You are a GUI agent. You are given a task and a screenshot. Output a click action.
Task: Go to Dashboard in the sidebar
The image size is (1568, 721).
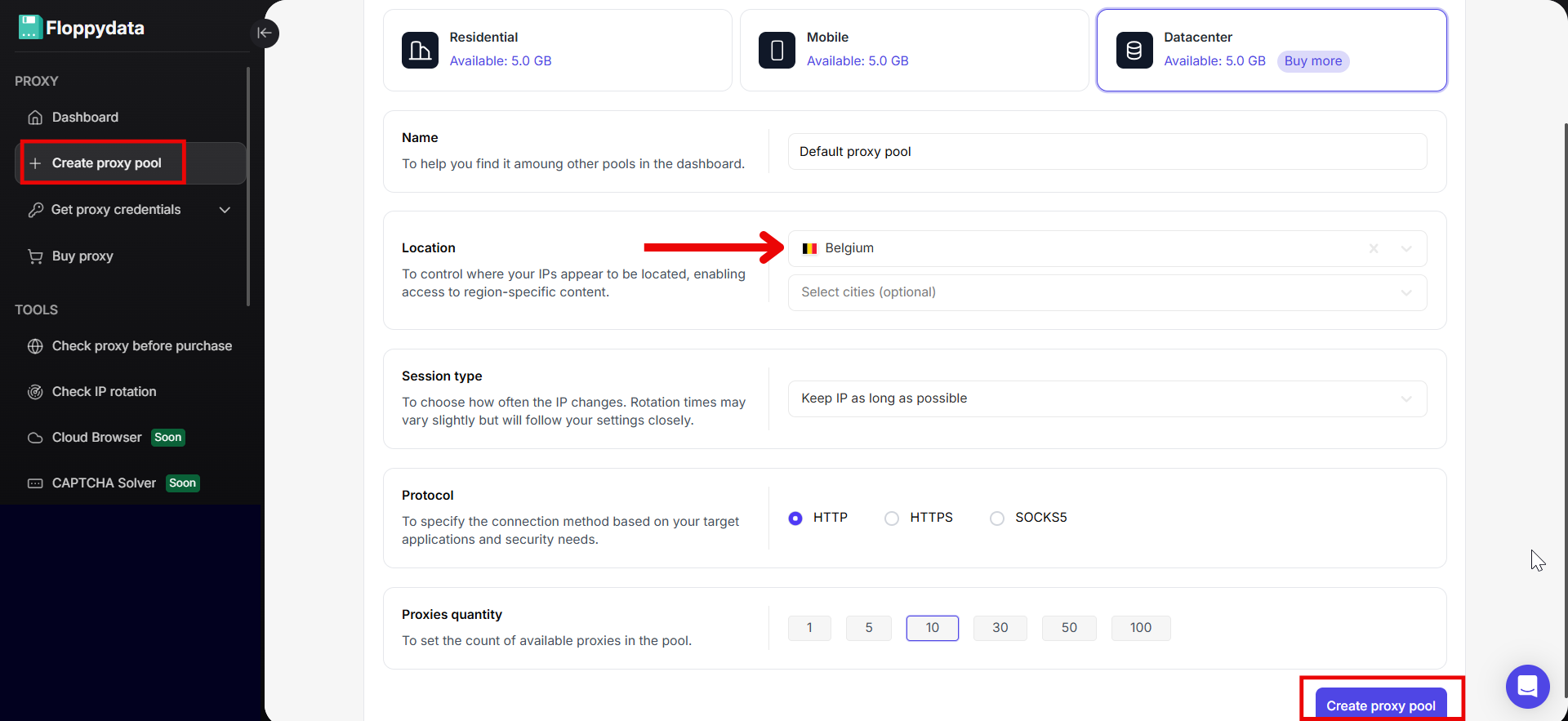[85, 118]
